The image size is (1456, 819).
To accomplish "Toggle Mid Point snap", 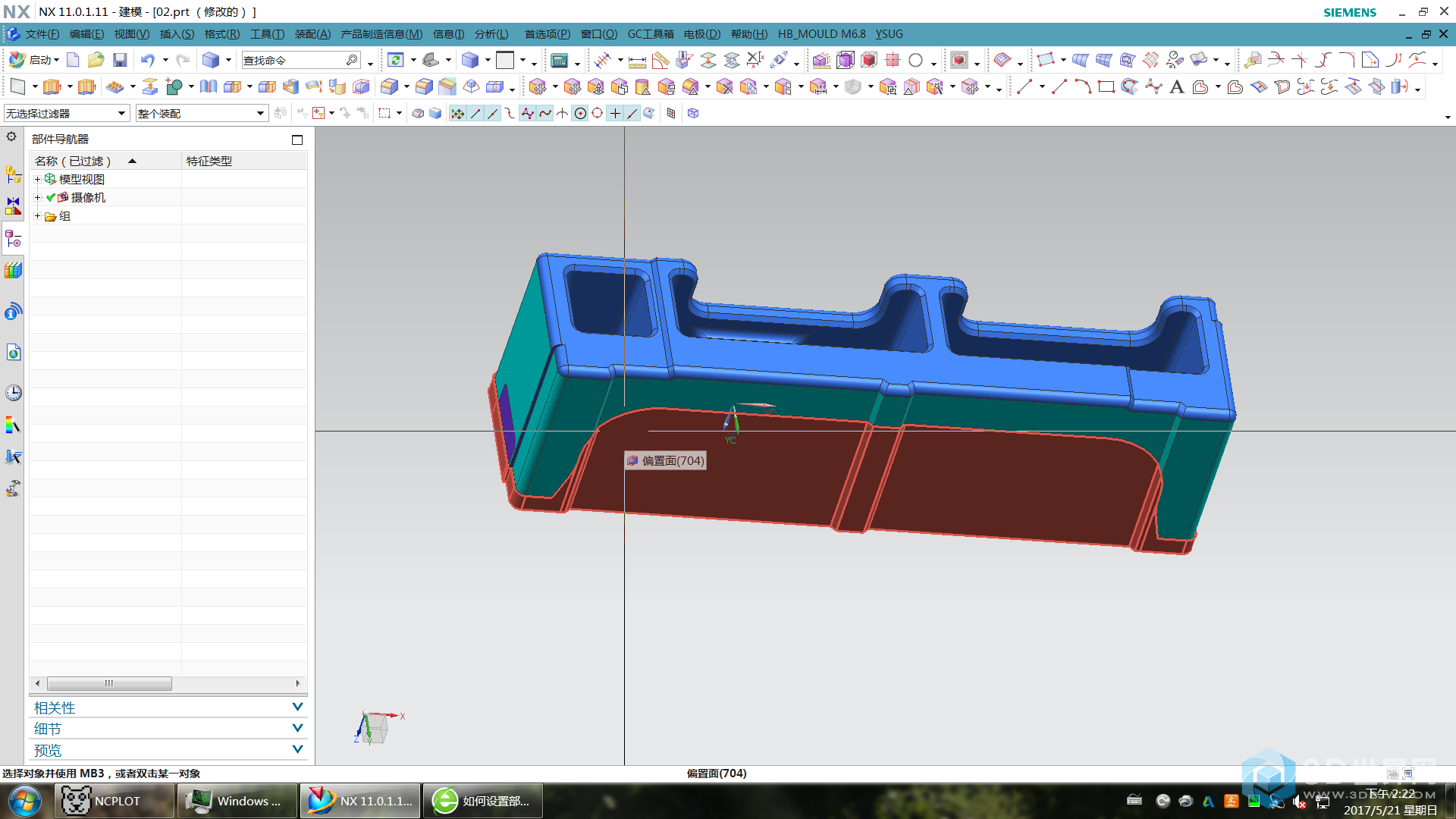I will point(493,114).
